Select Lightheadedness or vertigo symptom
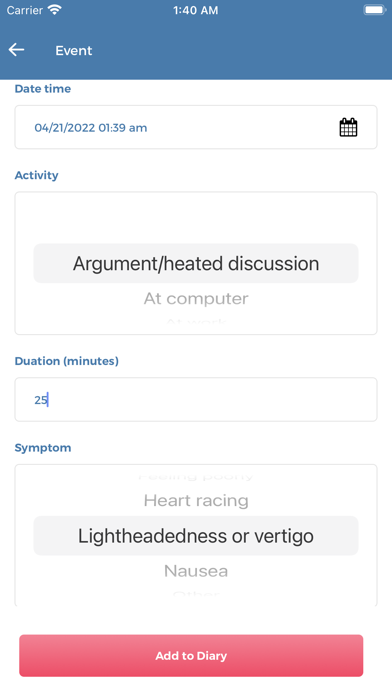 click(x=196, y=536)
